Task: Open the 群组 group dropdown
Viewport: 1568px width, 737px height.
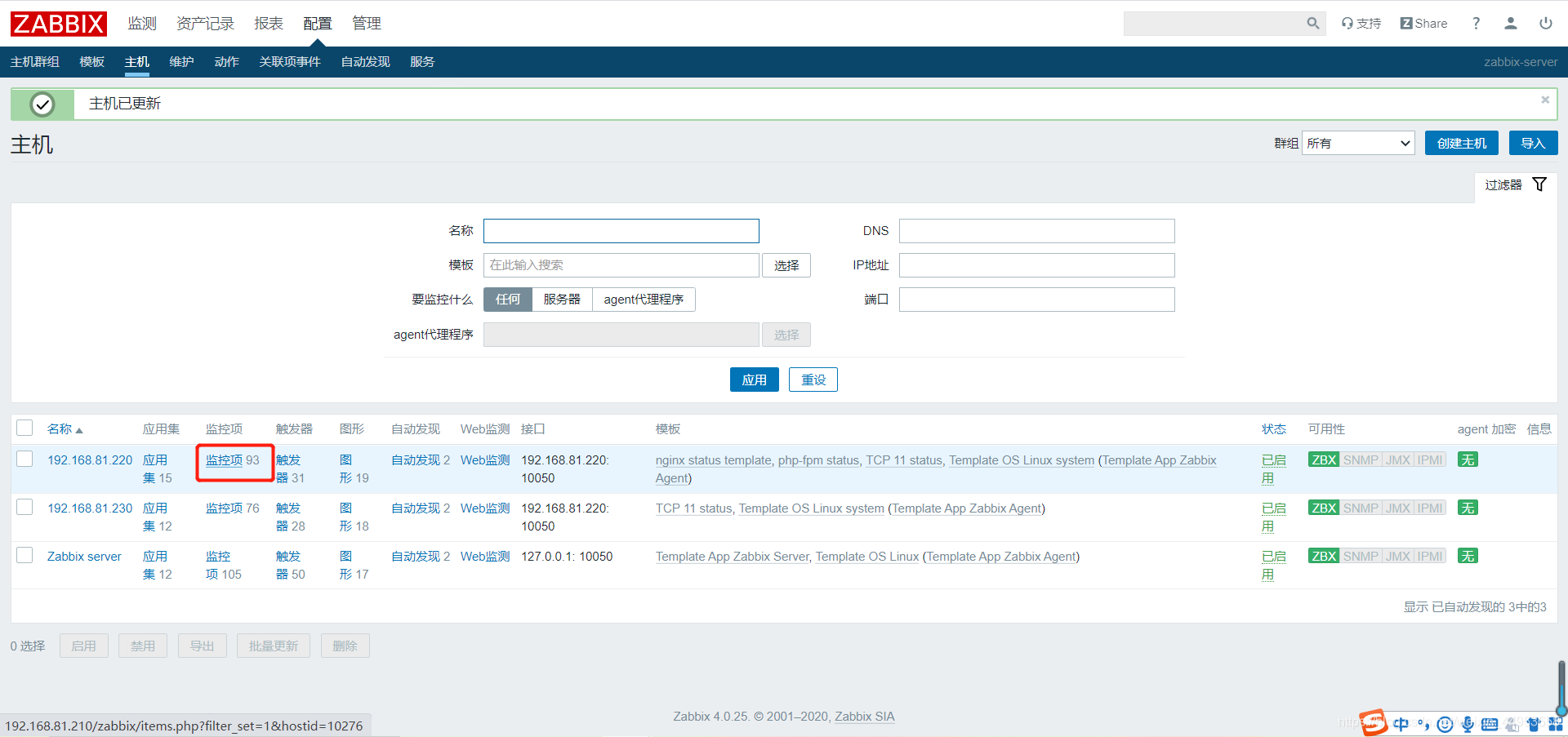Action: coord(1358,143)
